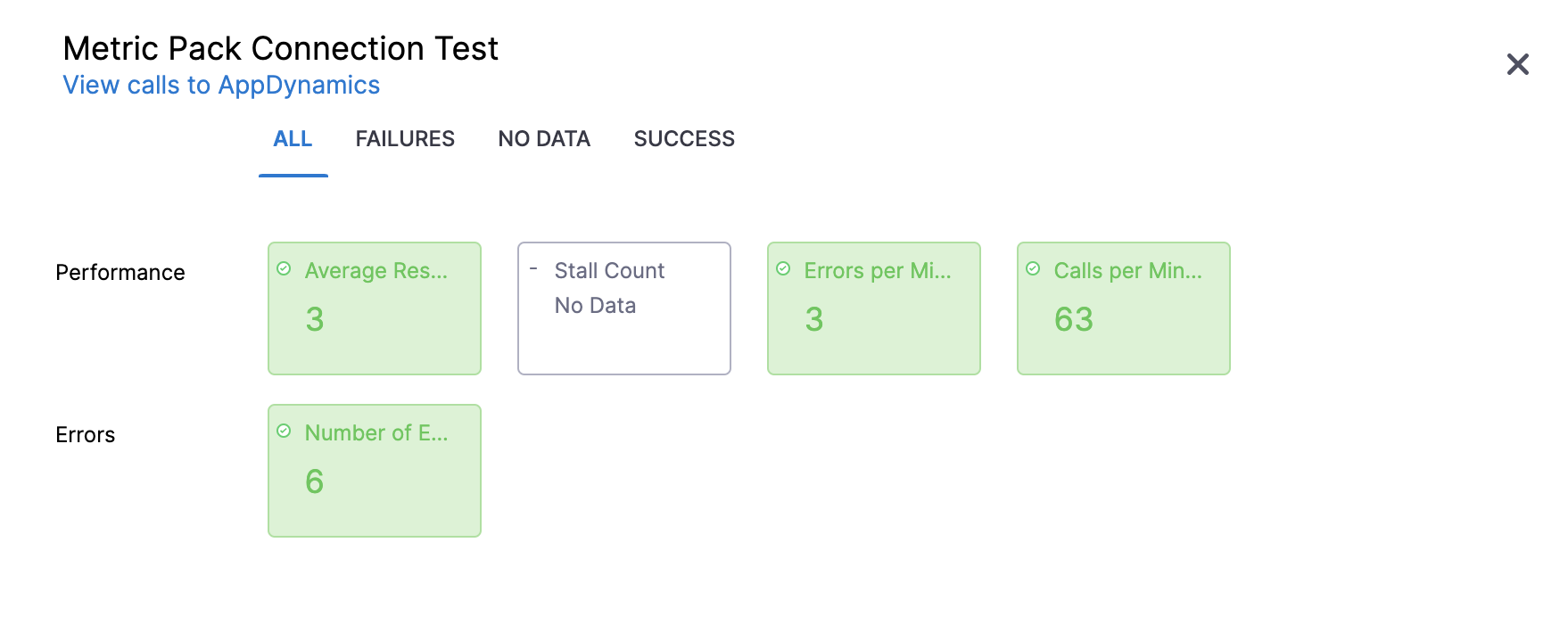The width and height of the screenshot is (1568, 633).
Task: Switch to the ALL tab
Action: pyautogui.click(x=293, y=139)
